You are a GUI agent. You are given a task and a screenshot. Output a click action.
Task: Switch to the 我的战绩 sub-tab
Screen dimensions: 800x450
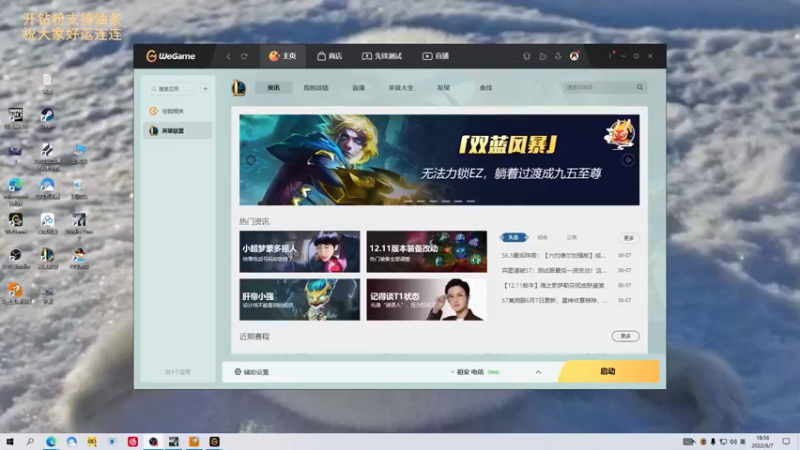click(x=316, y=88)
